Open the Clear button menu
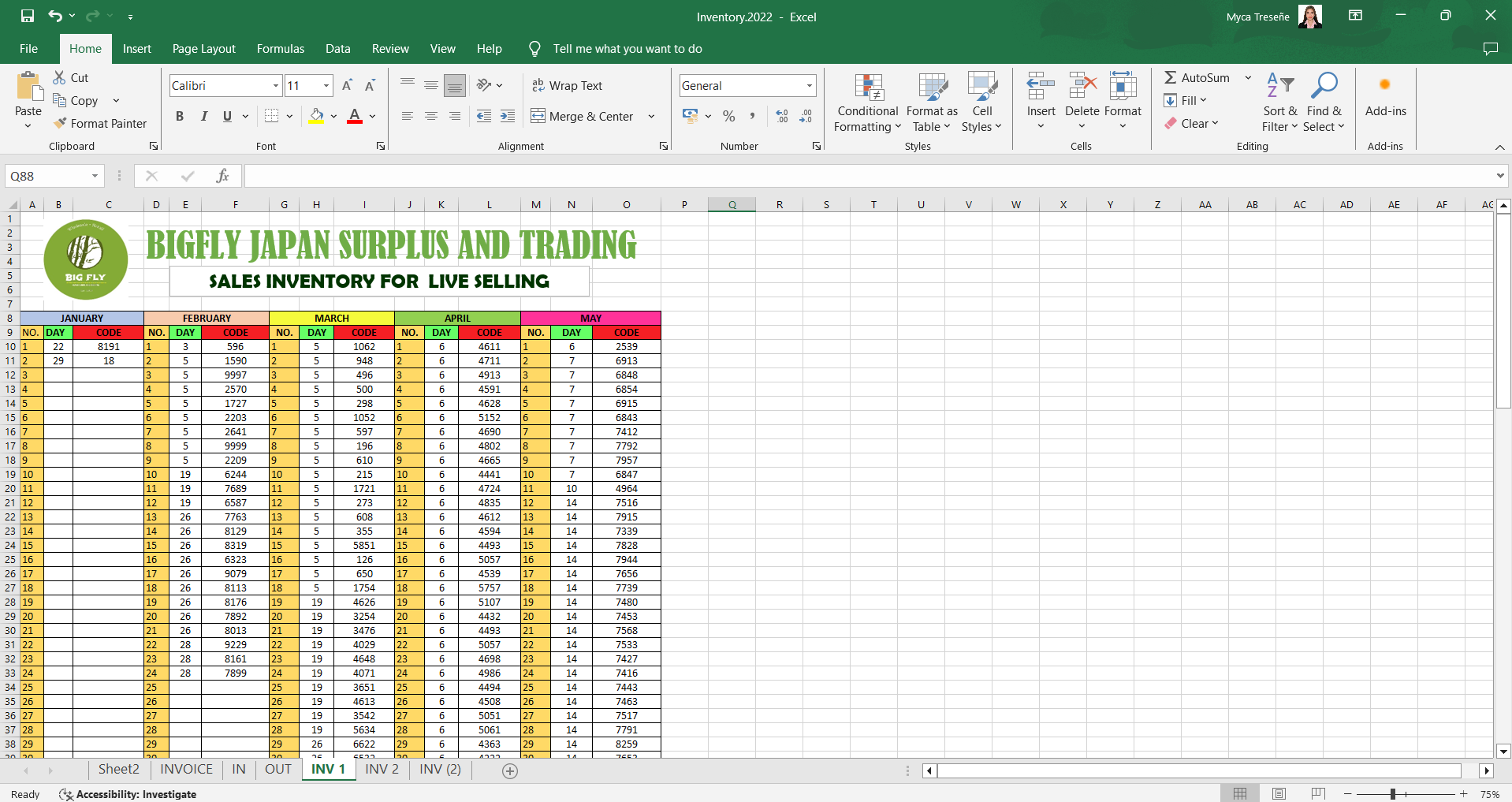The height and width of the screenshot is (802, 1512). click(1192, 123)
